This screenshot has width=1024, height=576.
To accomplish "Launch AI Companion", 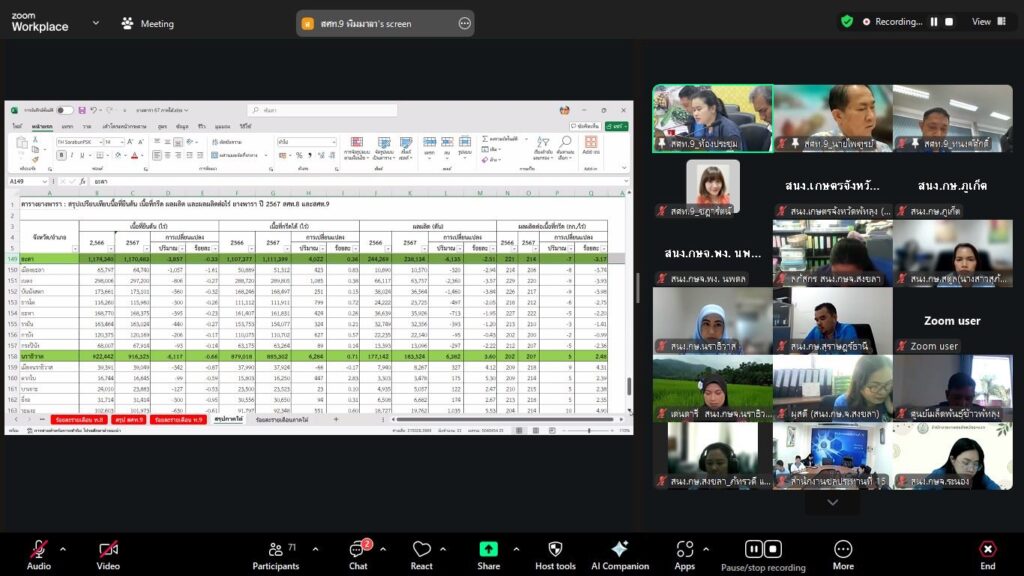I will [619, 549].
